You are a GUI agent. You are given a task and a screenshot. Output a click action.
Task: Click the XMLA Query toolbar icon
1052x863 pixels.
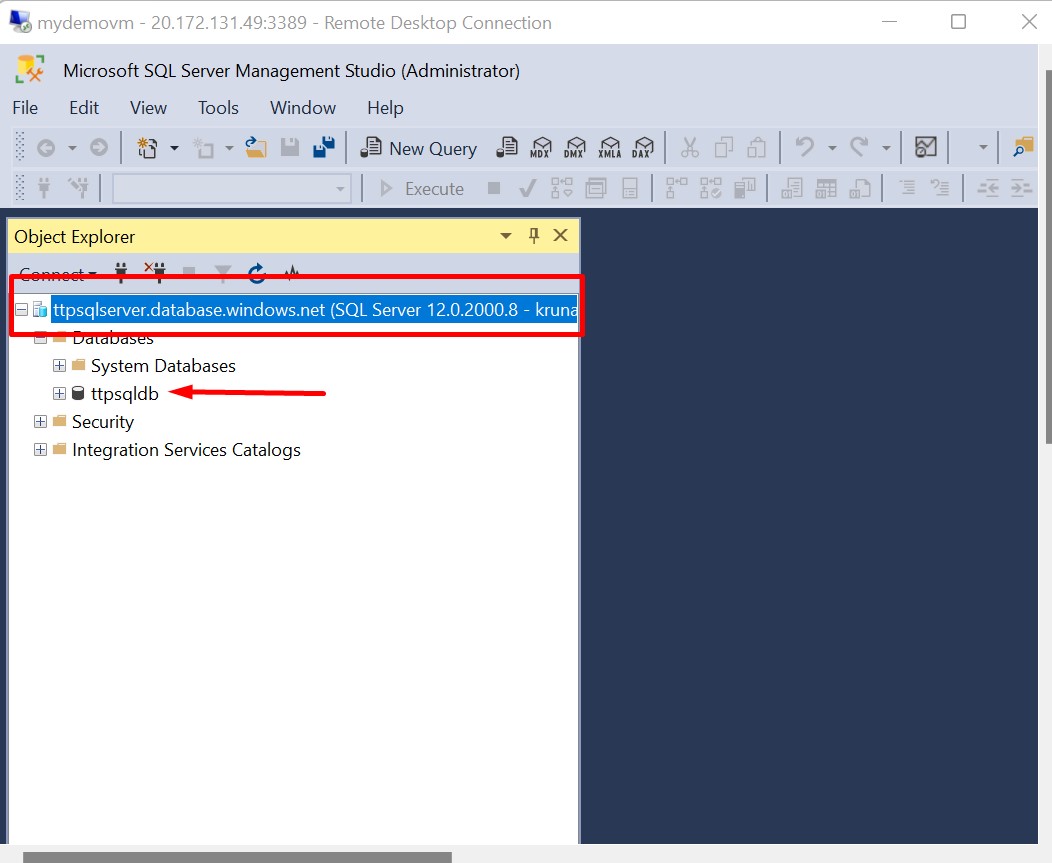[x=609, y=148]
